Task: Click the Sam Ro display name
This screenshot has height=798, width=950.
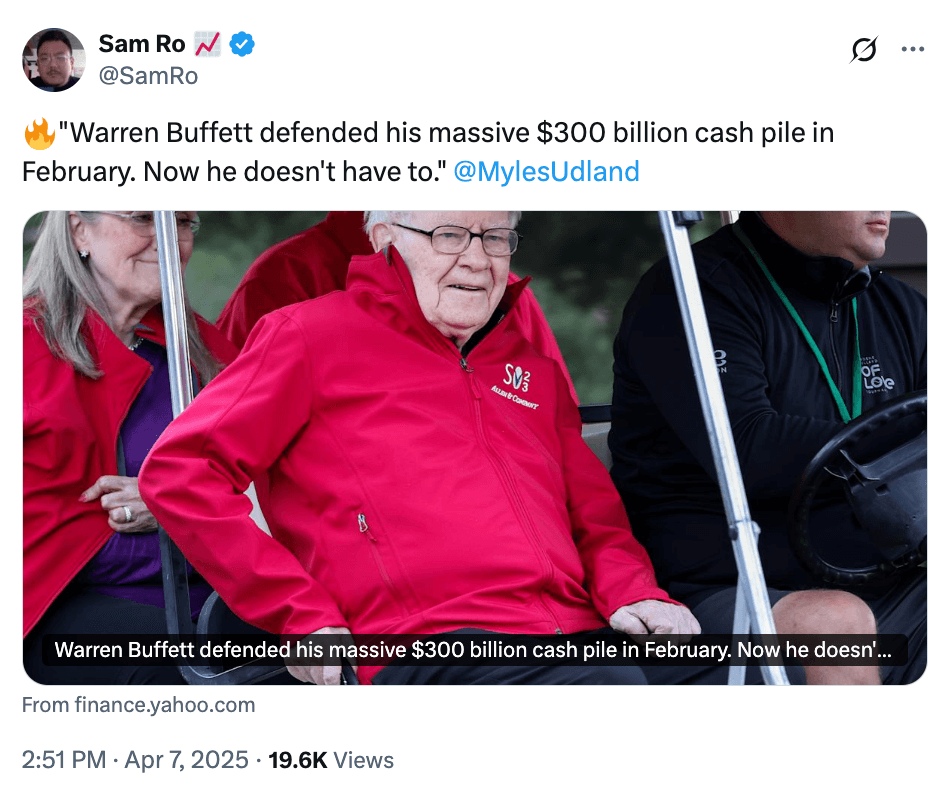Action: 142,44
